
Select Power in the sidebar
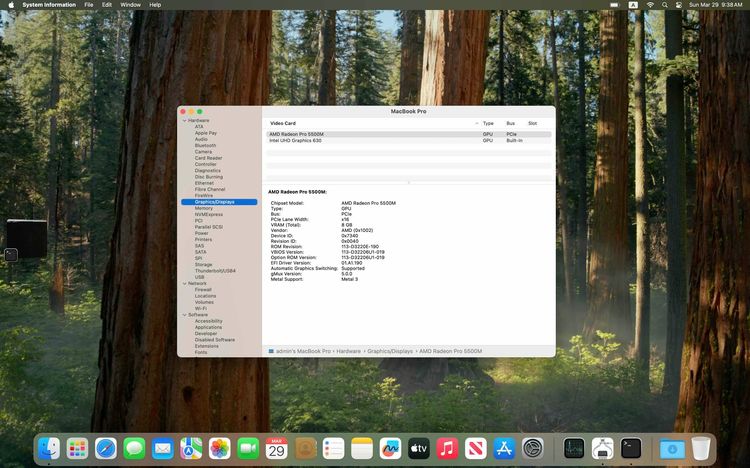tap(201, 234)
